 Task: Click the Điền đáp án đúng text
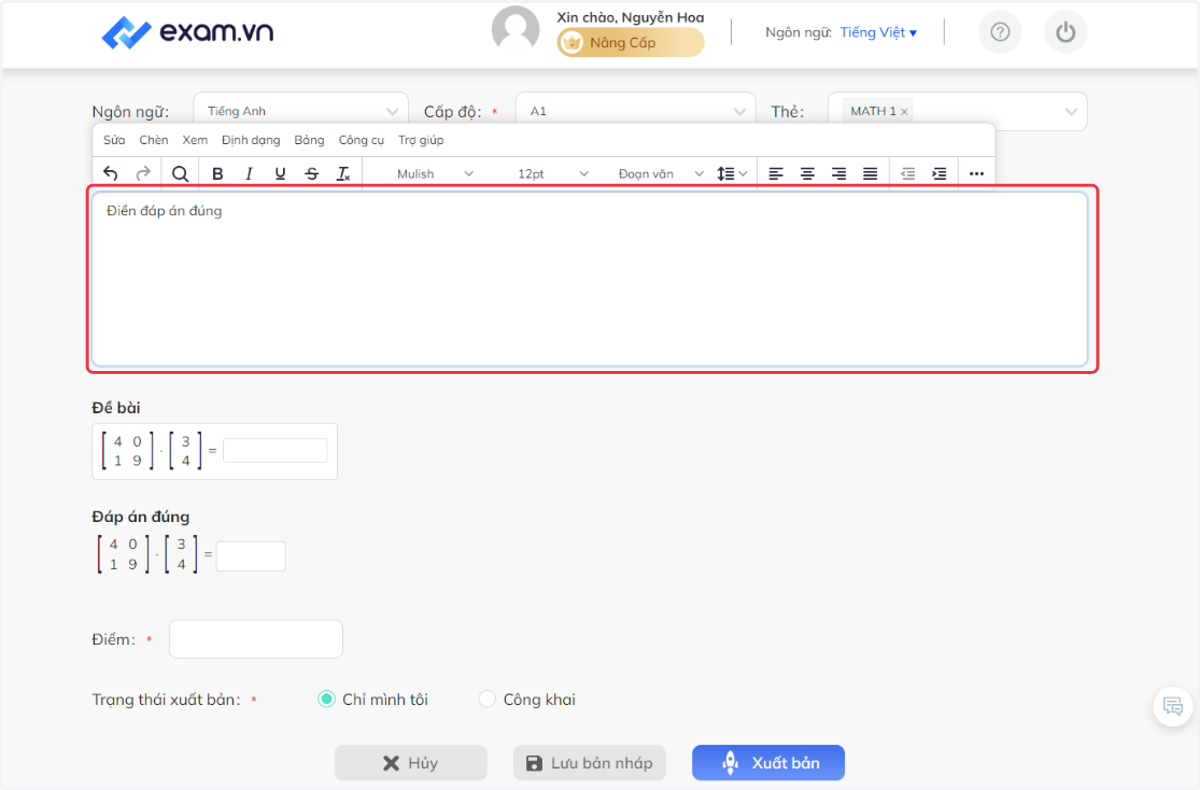click(164, 210)
